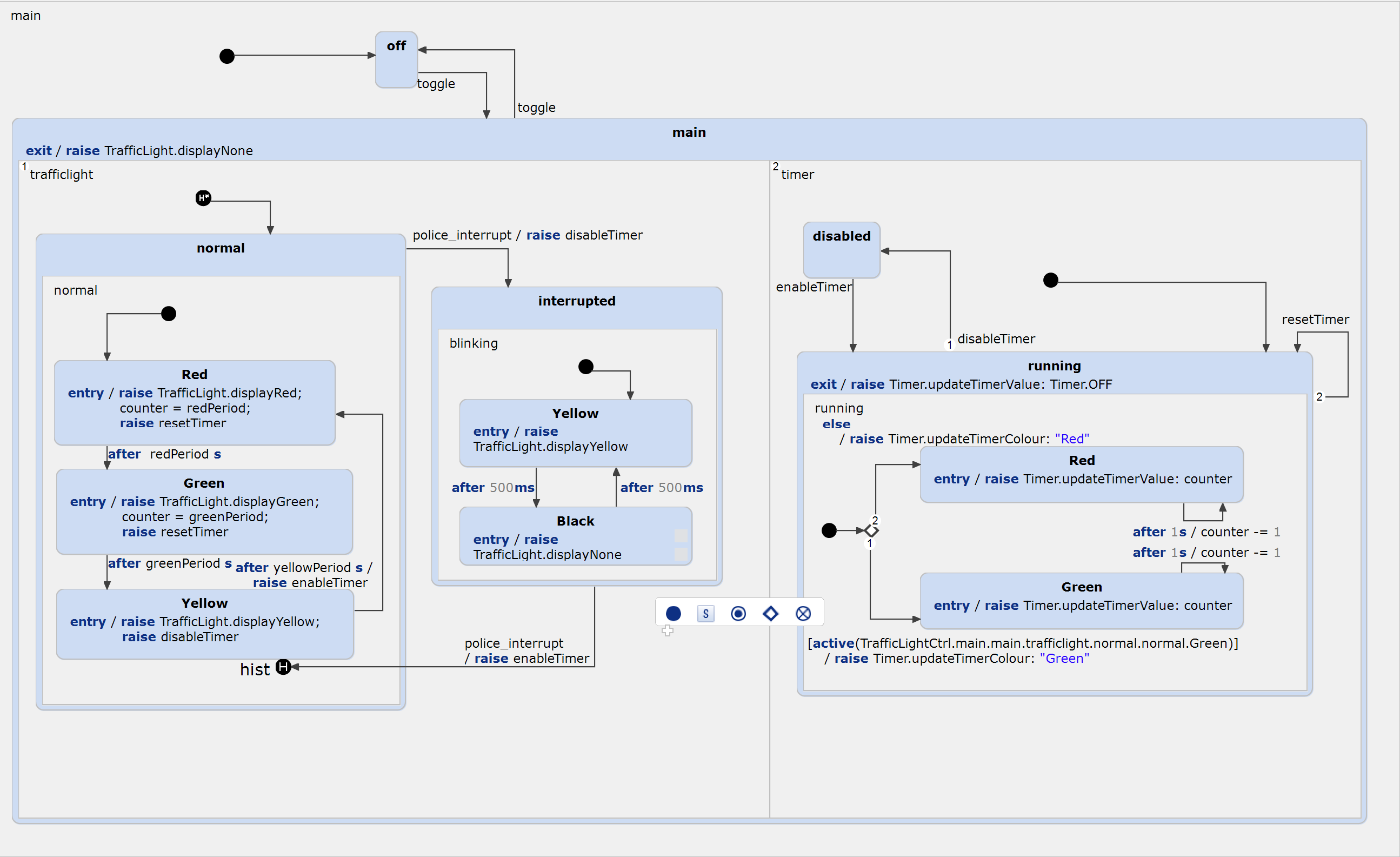Select the disabled state in timer region
Viewport: 1400px width, 857px height.
(841, 250)
